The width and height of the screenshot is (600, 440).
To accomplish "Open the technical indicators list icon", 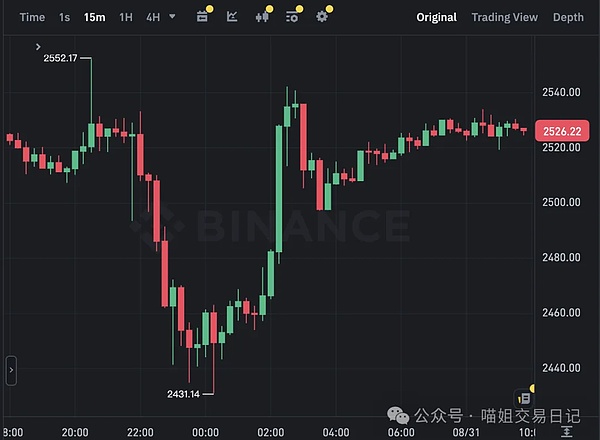I will click(292, 17).
